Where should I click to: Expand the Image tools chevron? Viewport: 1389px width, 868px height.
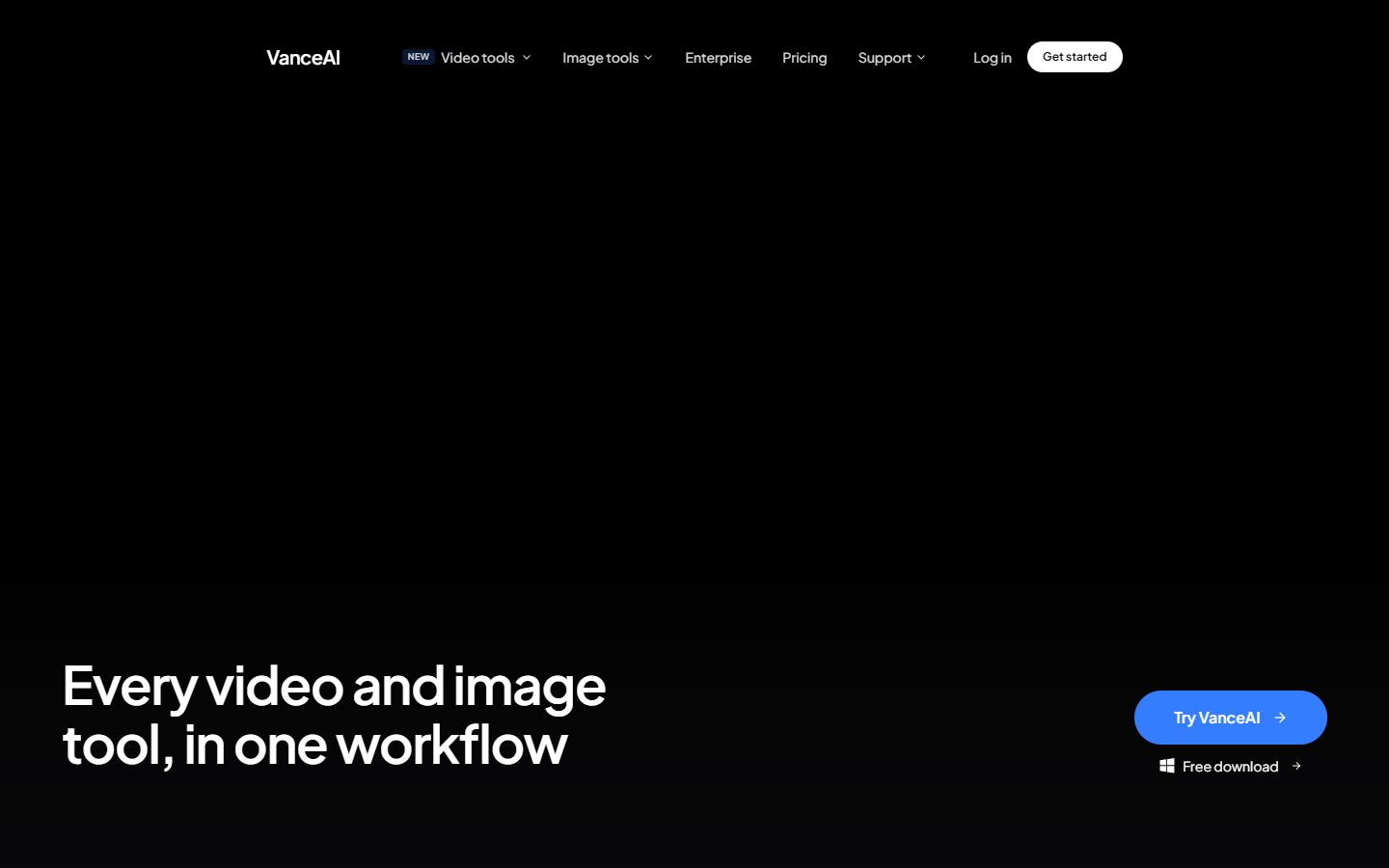(648, 58)
